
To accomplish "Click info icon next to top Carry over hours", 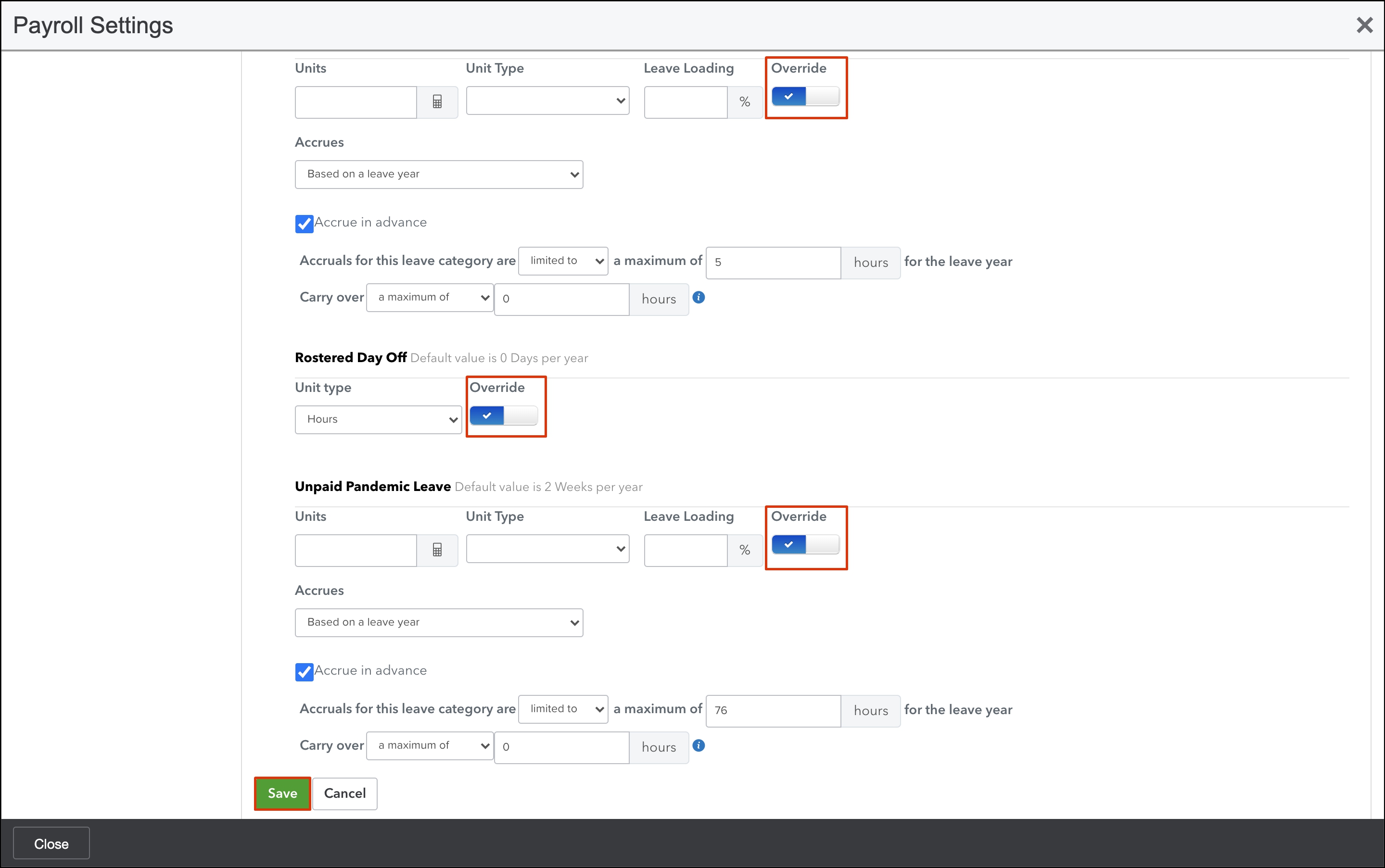I will pyautogui.click(x=698, y=297).
